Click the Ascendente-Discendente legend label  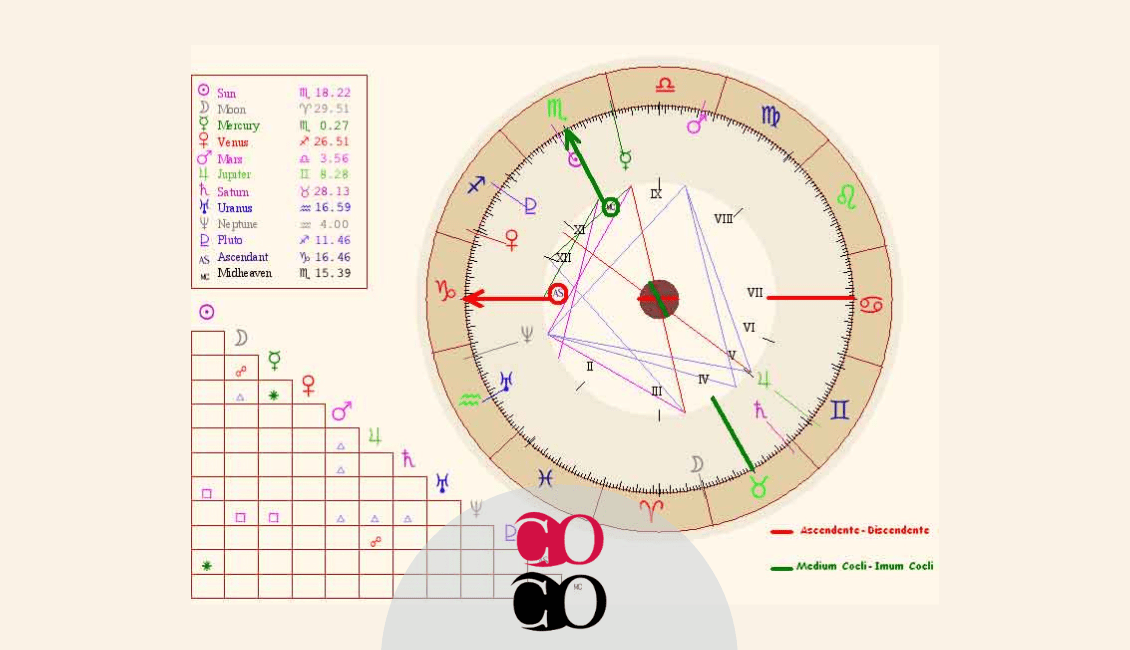point(864,530)
